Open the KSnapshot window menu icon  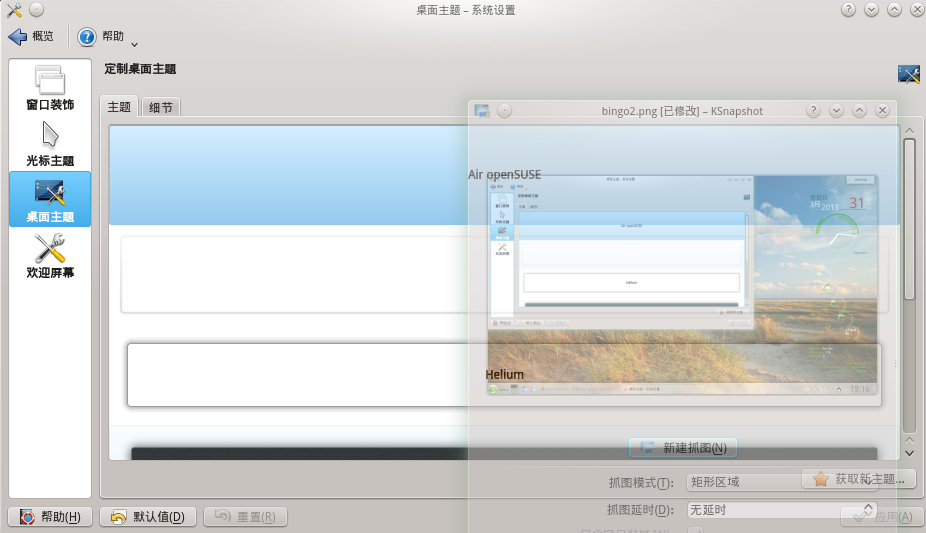[482, 110]
